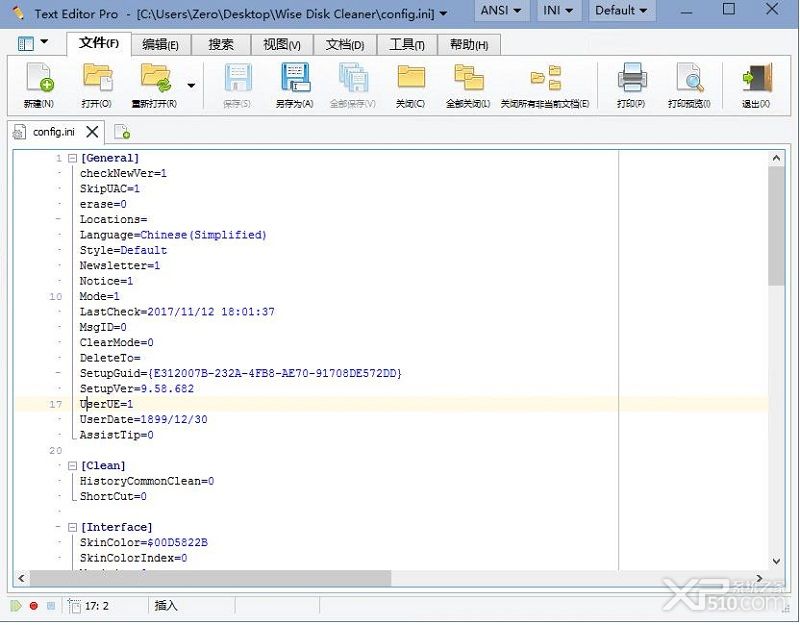Click the Exit (退出) door icon
The height and width of the screenshot is (625, 800).
(x=757, y=79)
